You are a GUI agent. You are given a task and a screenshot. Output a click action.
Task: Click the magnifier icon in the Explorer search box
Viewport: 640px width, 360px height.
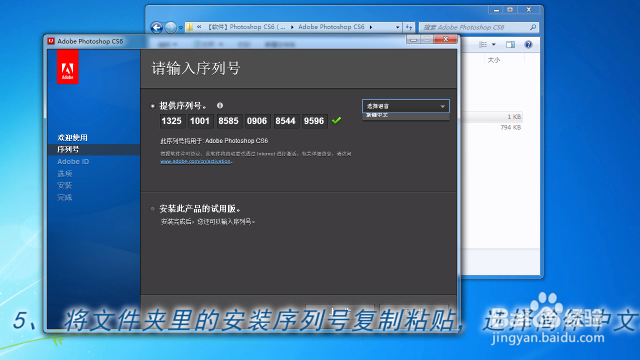[533, 27]
